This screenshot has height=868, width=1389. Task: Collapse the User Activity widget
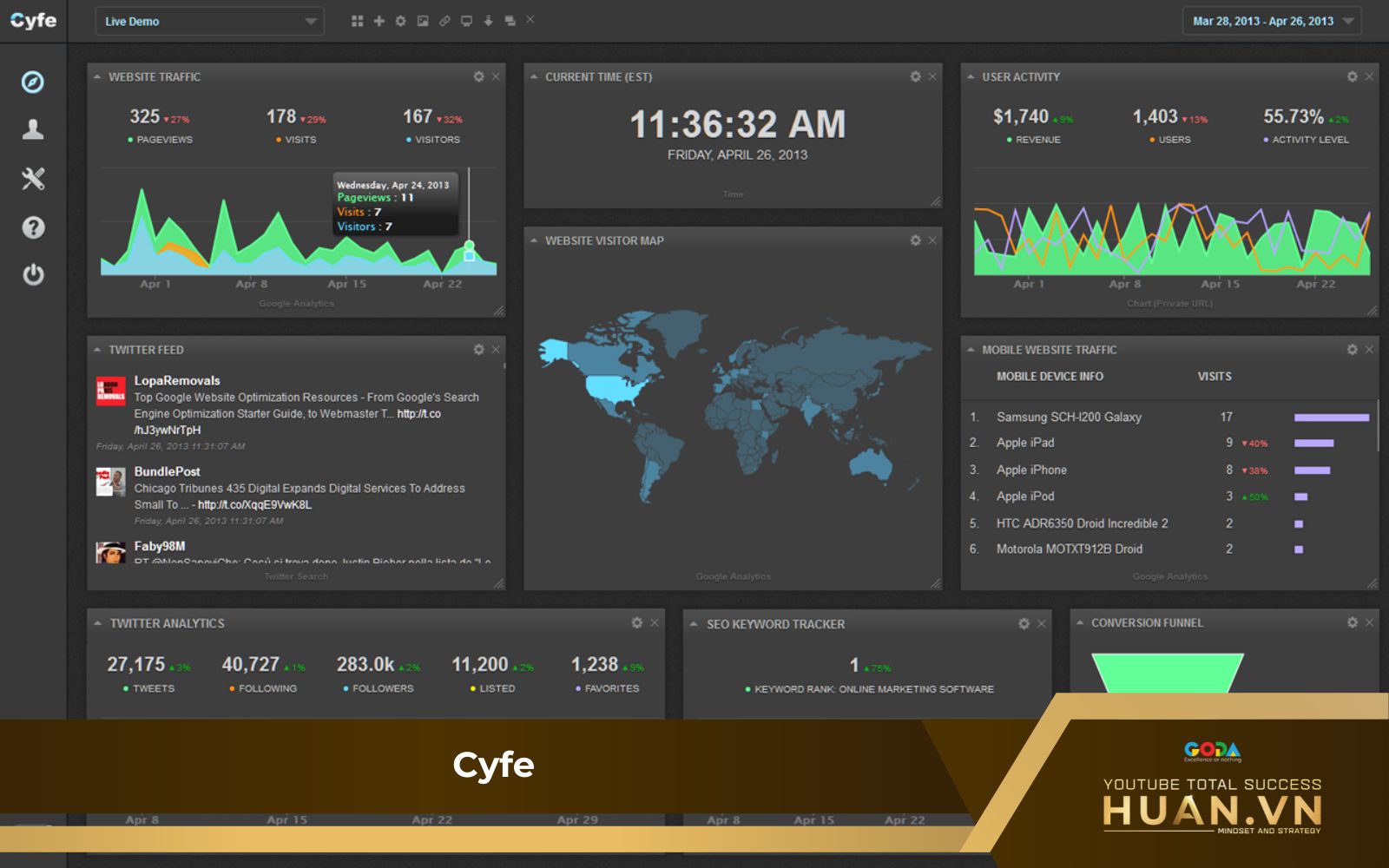click(x=971, y=76)
